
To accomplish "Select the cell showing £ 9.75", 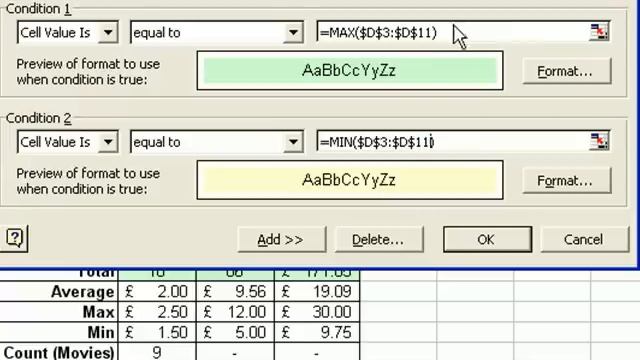I will click(318, 332).
